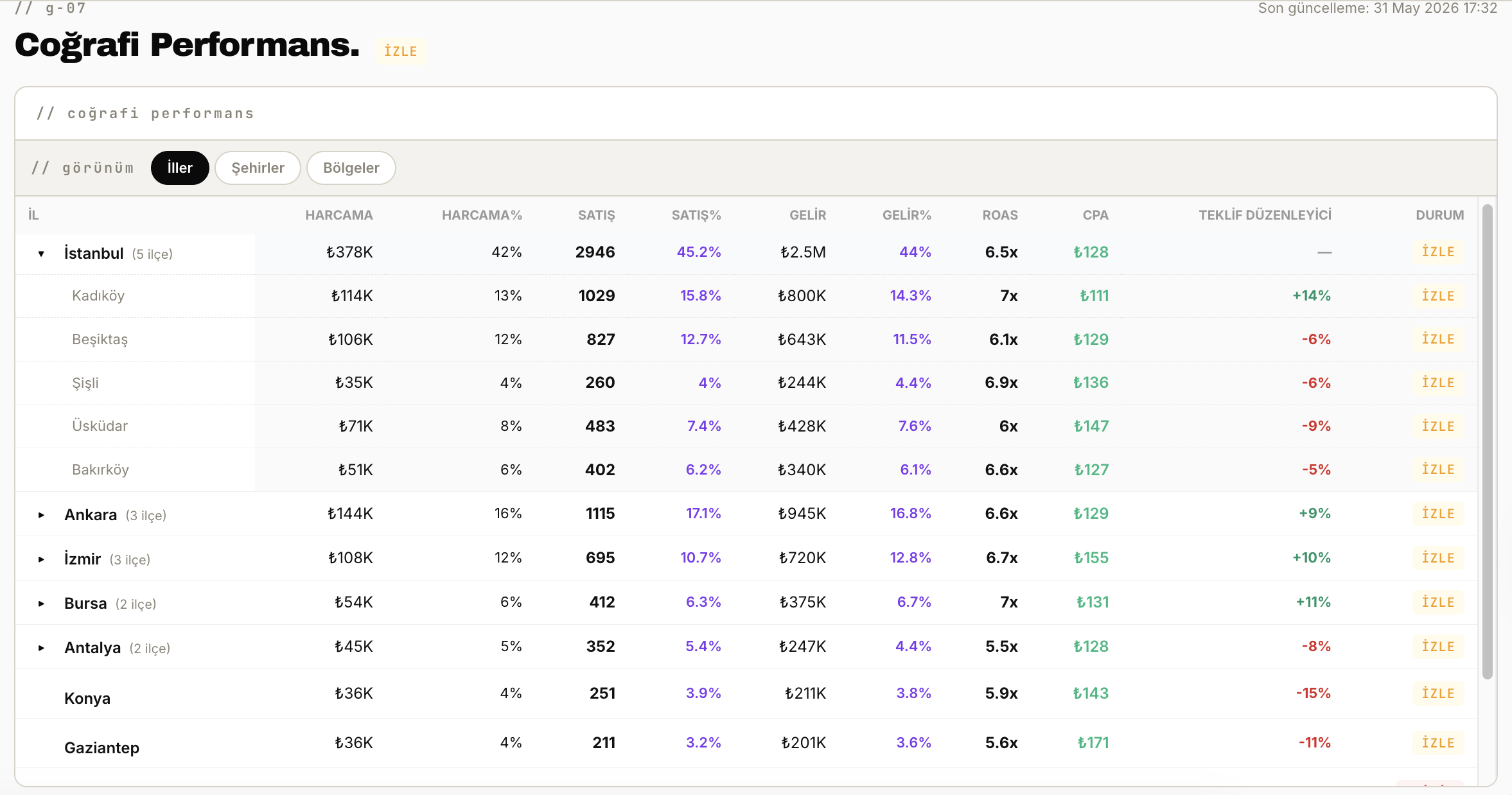
Task: Click the Kadıköy +14% bid adjustment
Action: coord(1312,296)
